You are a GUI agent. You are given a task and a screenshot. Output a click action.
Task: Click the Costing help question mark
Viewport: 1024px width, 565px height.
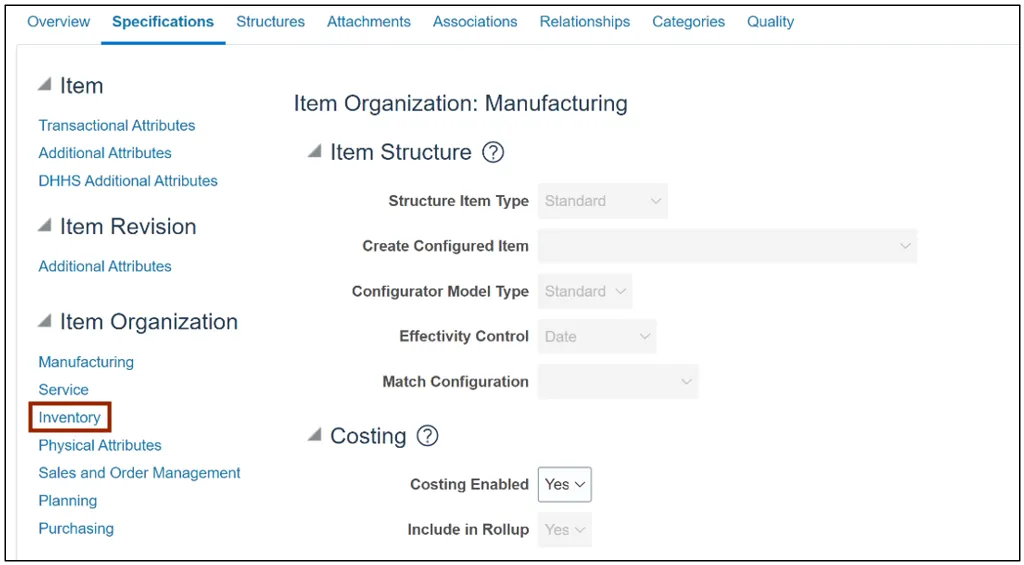click(x=428, y=436)
